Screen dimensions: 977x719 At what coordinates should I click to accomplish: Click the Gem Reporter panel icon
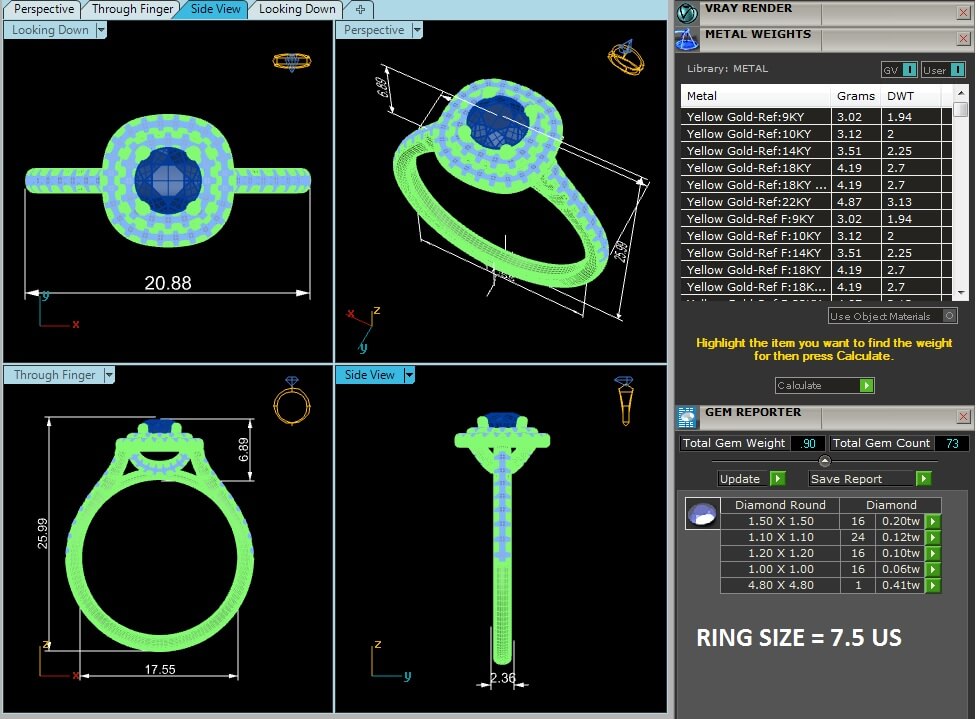pos(687,417)
